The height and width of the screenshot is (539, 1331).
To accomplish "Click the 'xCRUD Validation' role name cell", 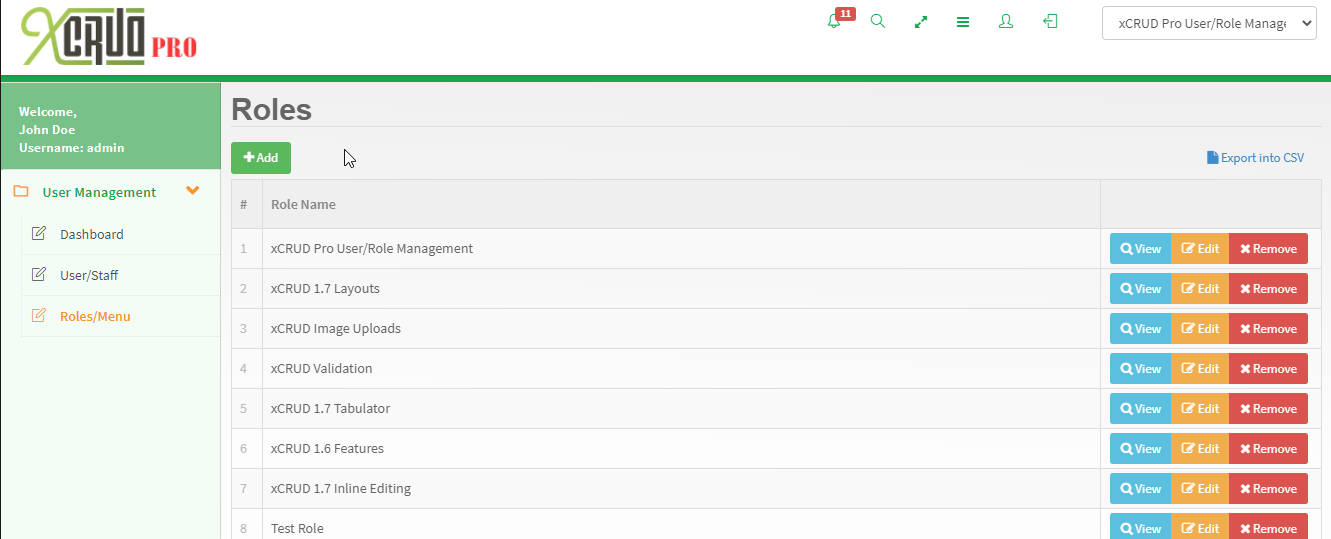I will [681, 369].
